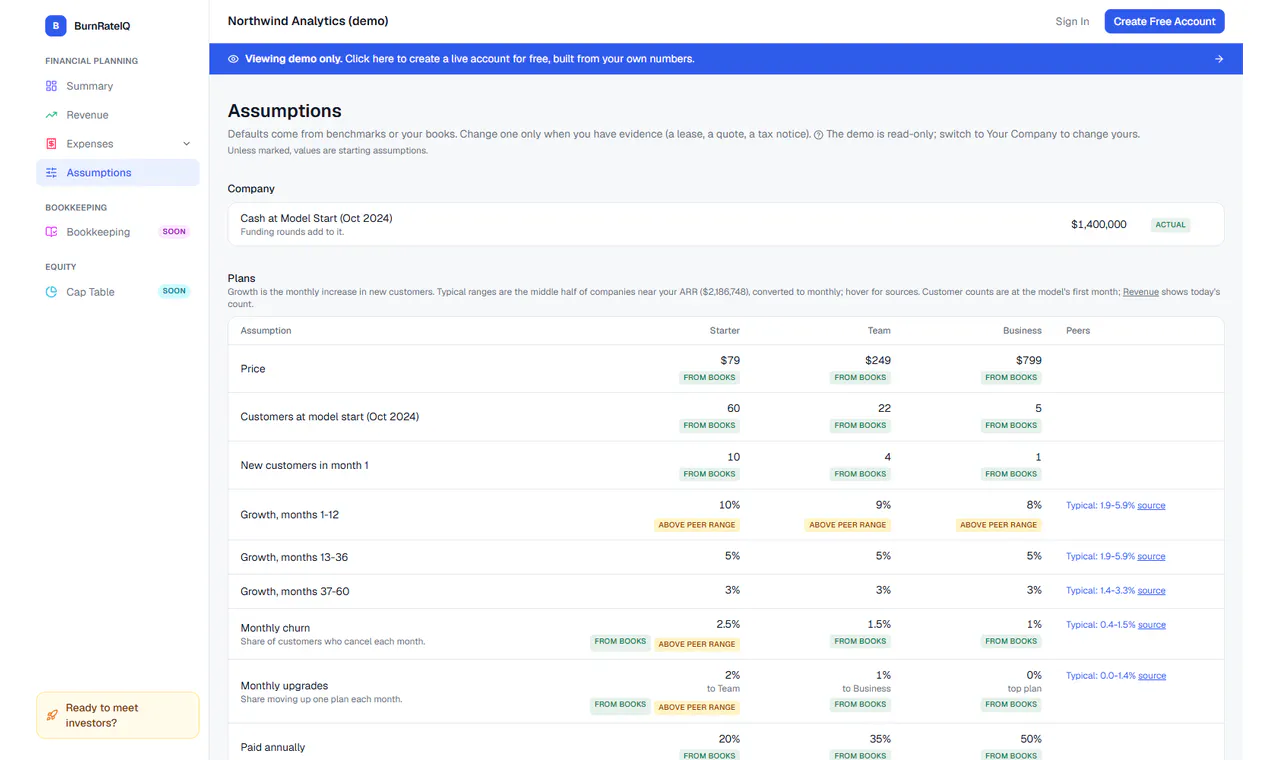Click the BurnRateIQ logo icon
The image size is (1270, 760).
click(56, 26)
